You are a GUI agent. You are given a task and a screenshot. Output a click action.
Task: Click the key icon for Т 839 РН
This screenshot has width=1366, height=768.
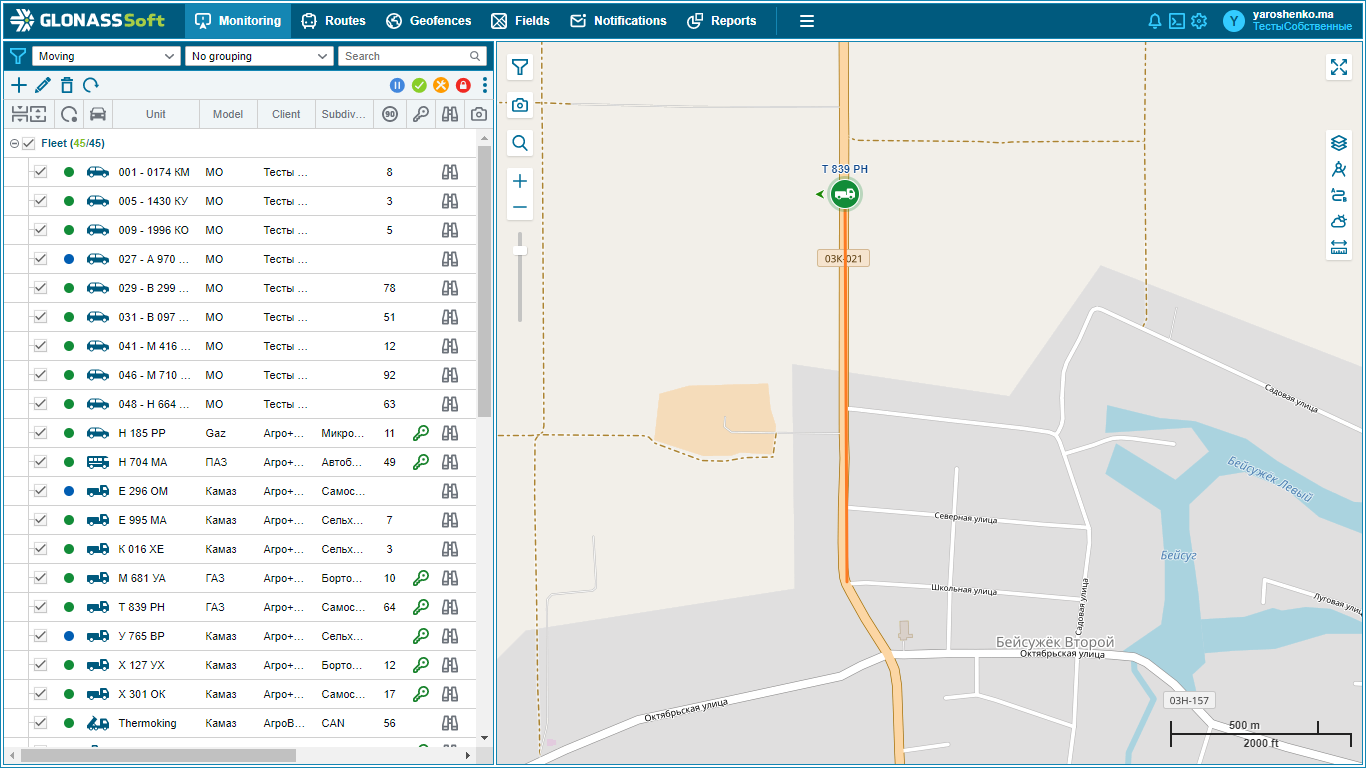pyautogui.click(x=421, y=607)
